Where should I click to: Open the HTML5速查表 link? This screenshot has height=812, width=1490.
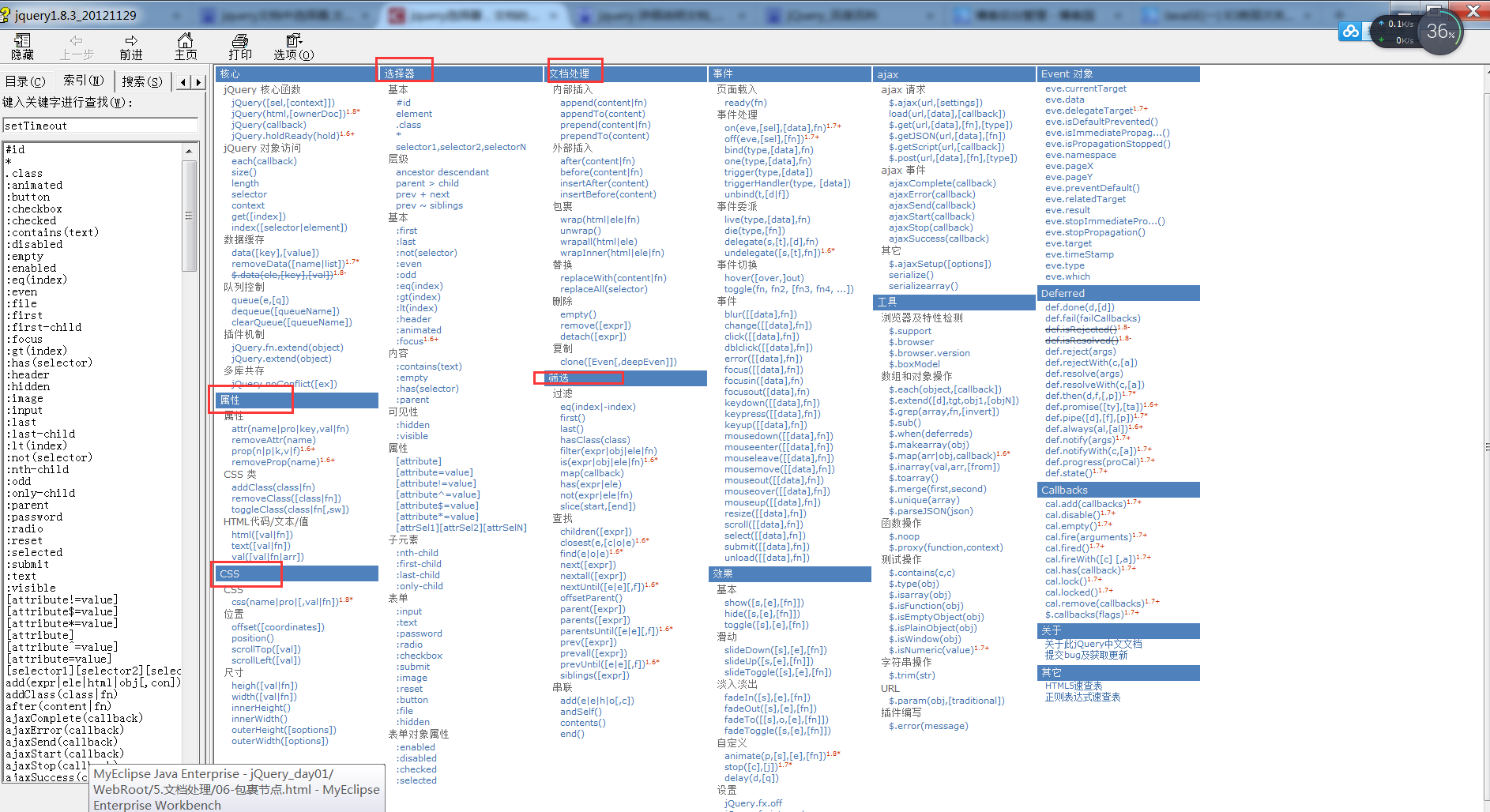(1074, 686)
